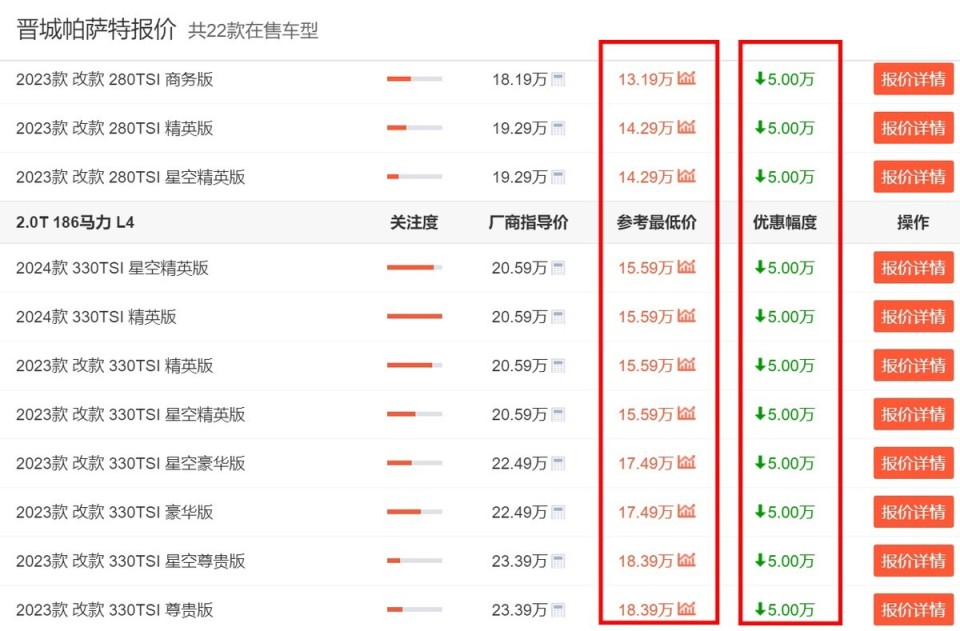Open trend chart icon next to 18.39万 of 尊贵版
Viewport: 960px width, 631px height.
(687, 609)
